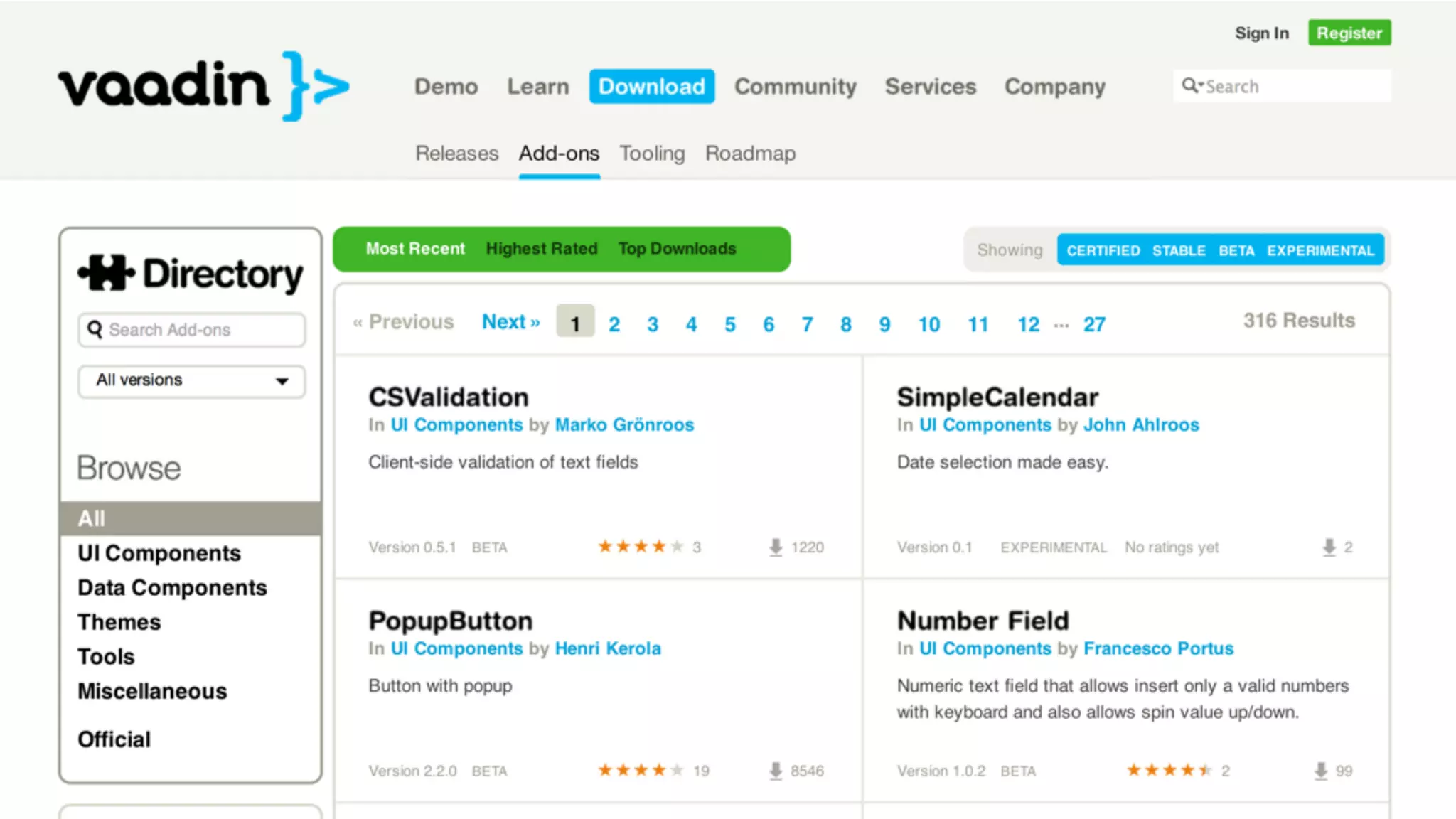Go to Next page of results

point(510,322)
